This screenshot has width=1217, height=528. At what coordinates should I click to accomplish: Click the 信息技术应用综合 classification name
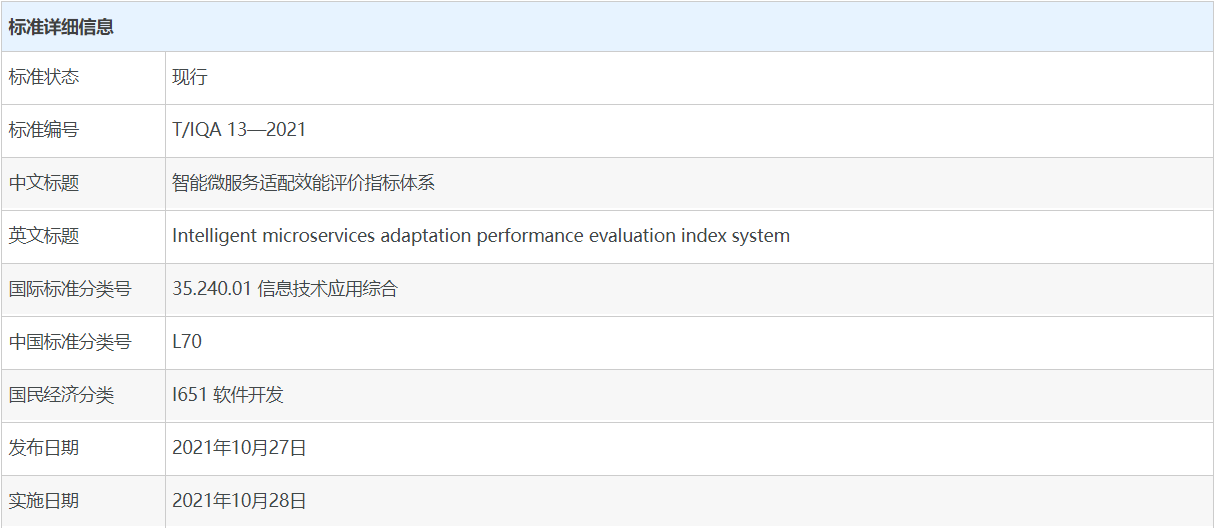327,289
